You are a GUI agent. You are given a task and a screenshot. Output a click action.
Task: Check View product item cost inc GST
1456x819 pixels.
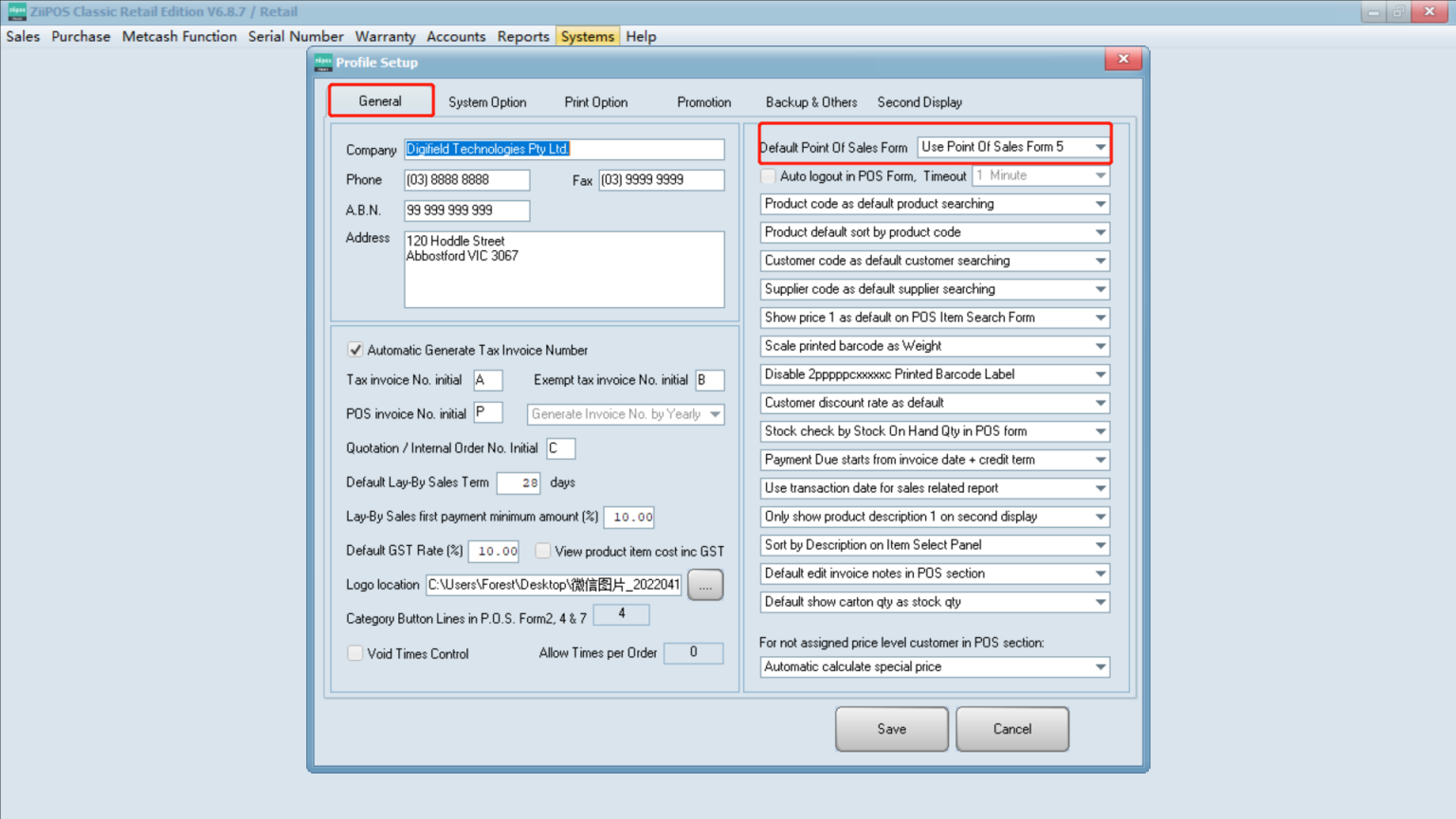pyautogui.click(x=541, y=551)
